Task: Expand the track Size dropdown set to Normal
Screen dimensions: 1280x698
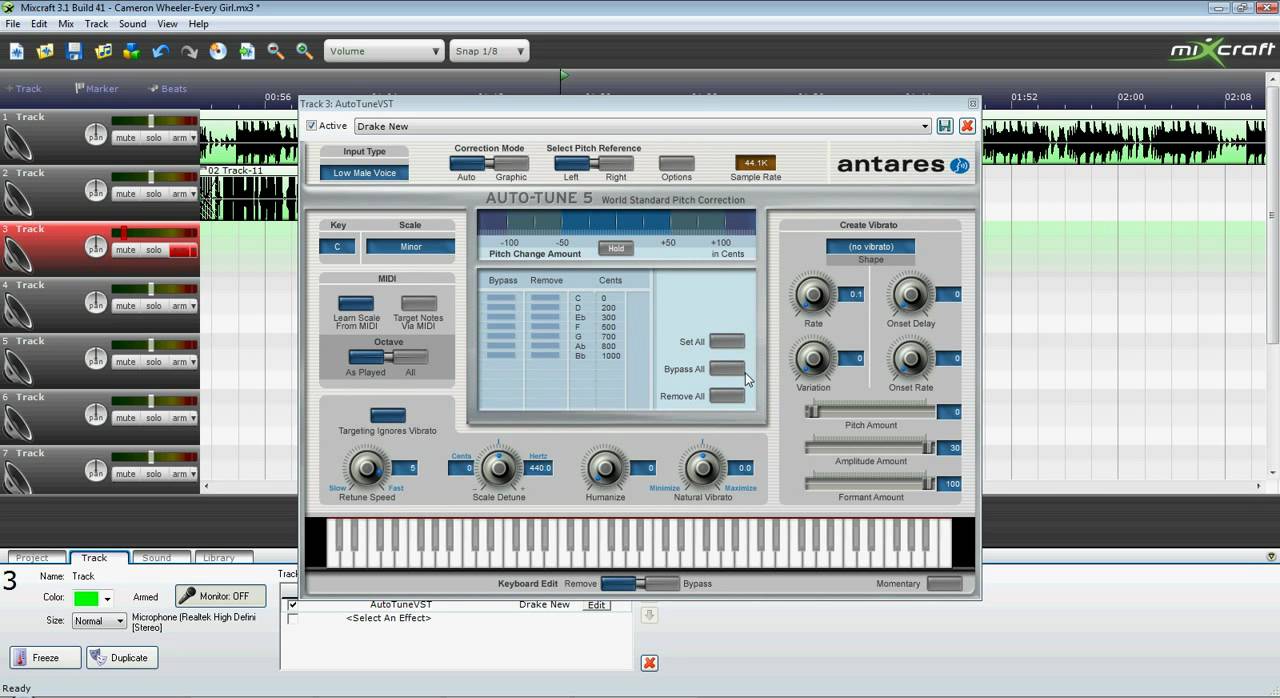Action: 99,621
